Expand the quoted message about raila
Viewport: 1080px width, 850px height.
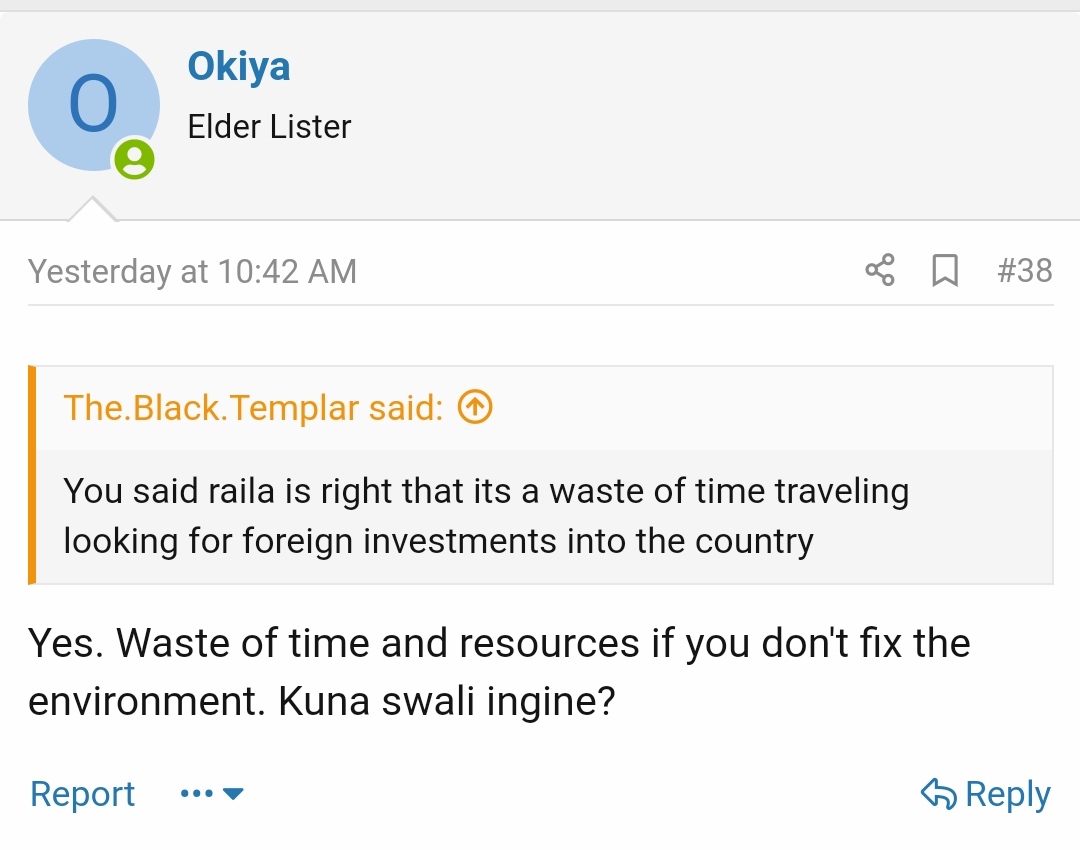coord(486,516)
